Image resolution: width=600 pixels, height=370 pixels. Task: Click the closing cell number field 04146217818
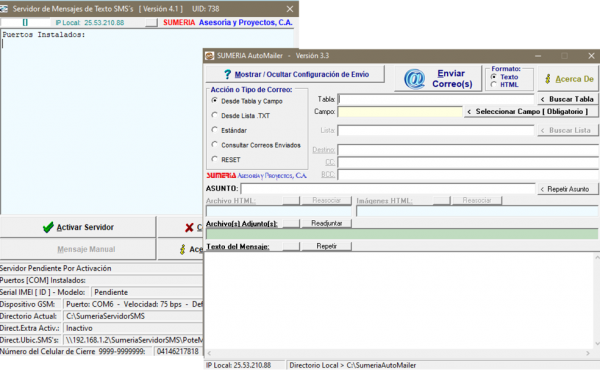click(x=178, y=351)
